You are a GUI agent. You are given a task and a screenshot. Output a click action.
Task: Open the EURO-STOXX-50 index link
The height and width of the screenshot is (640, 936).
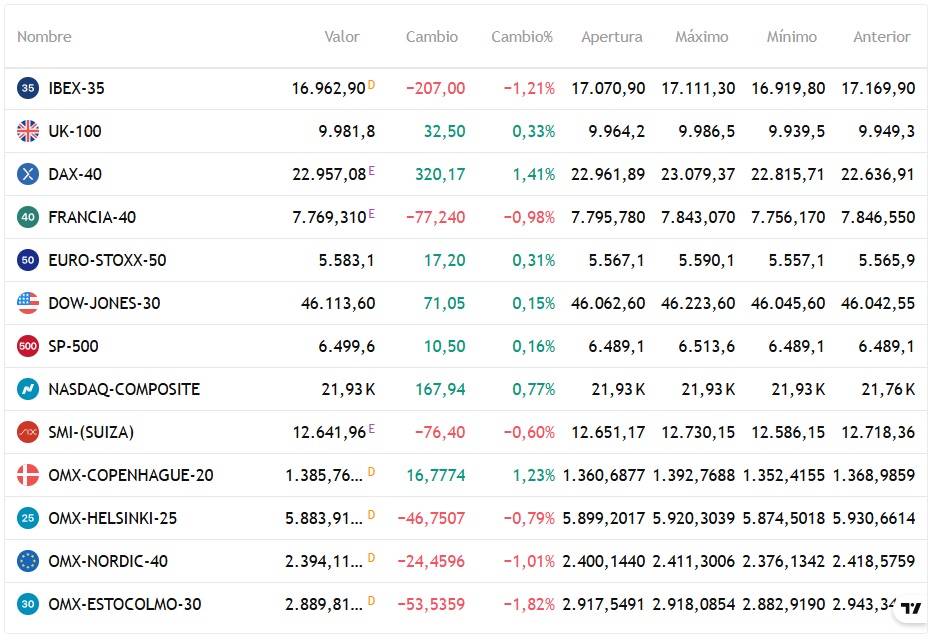coord(107,260)
